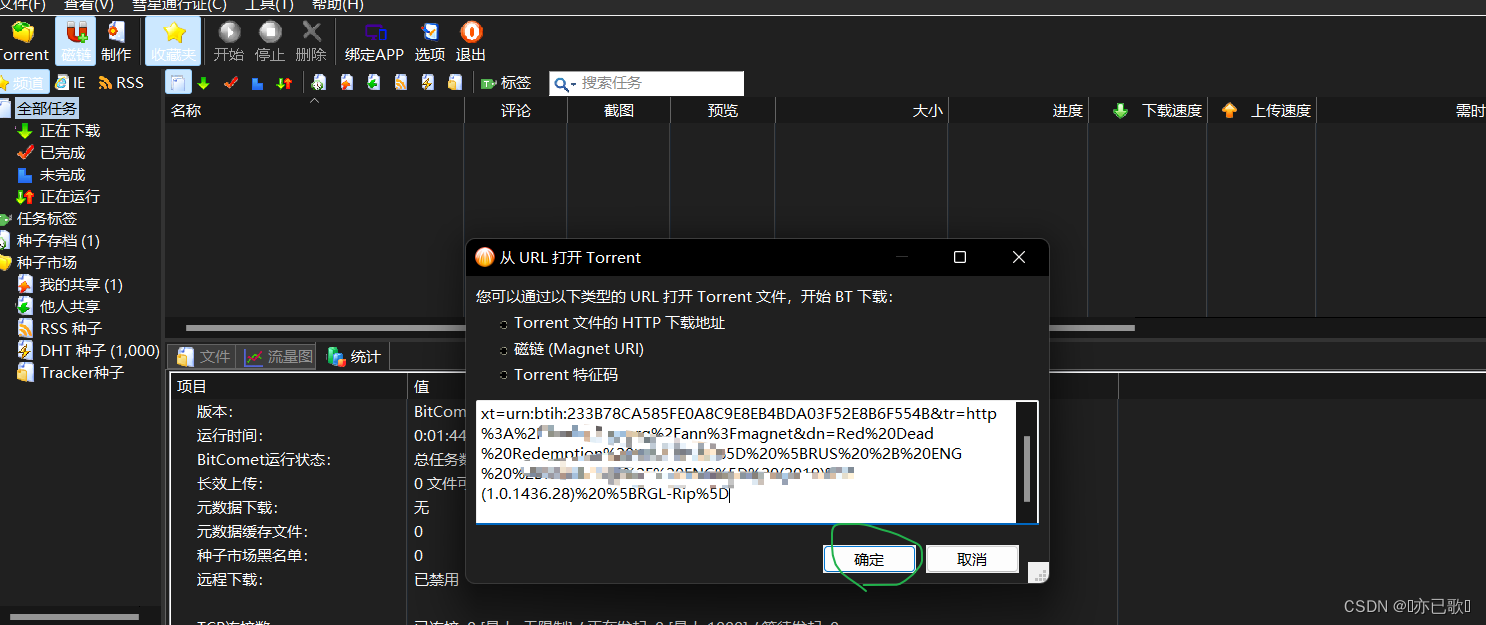Open my-shares icon in small toolbar
The width and height of the screenshot is (1486, 625).
pos(346,83)
